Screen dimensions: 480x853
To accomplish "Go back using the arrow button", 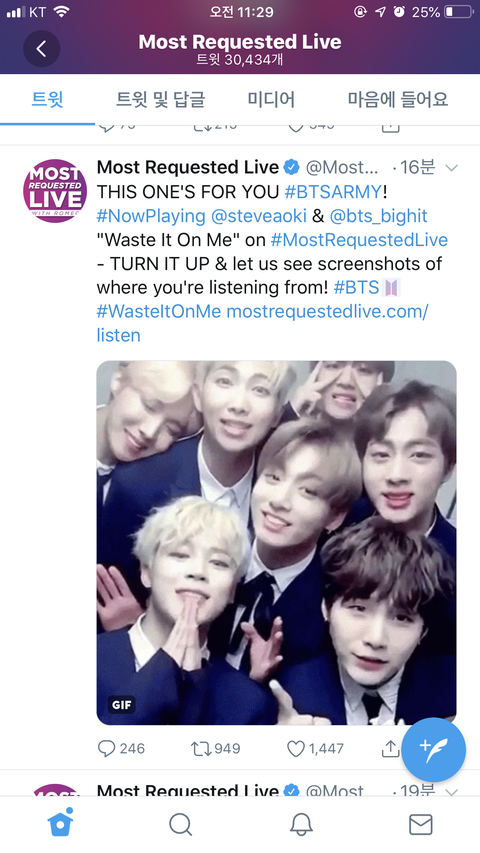I will pos(41,49).
